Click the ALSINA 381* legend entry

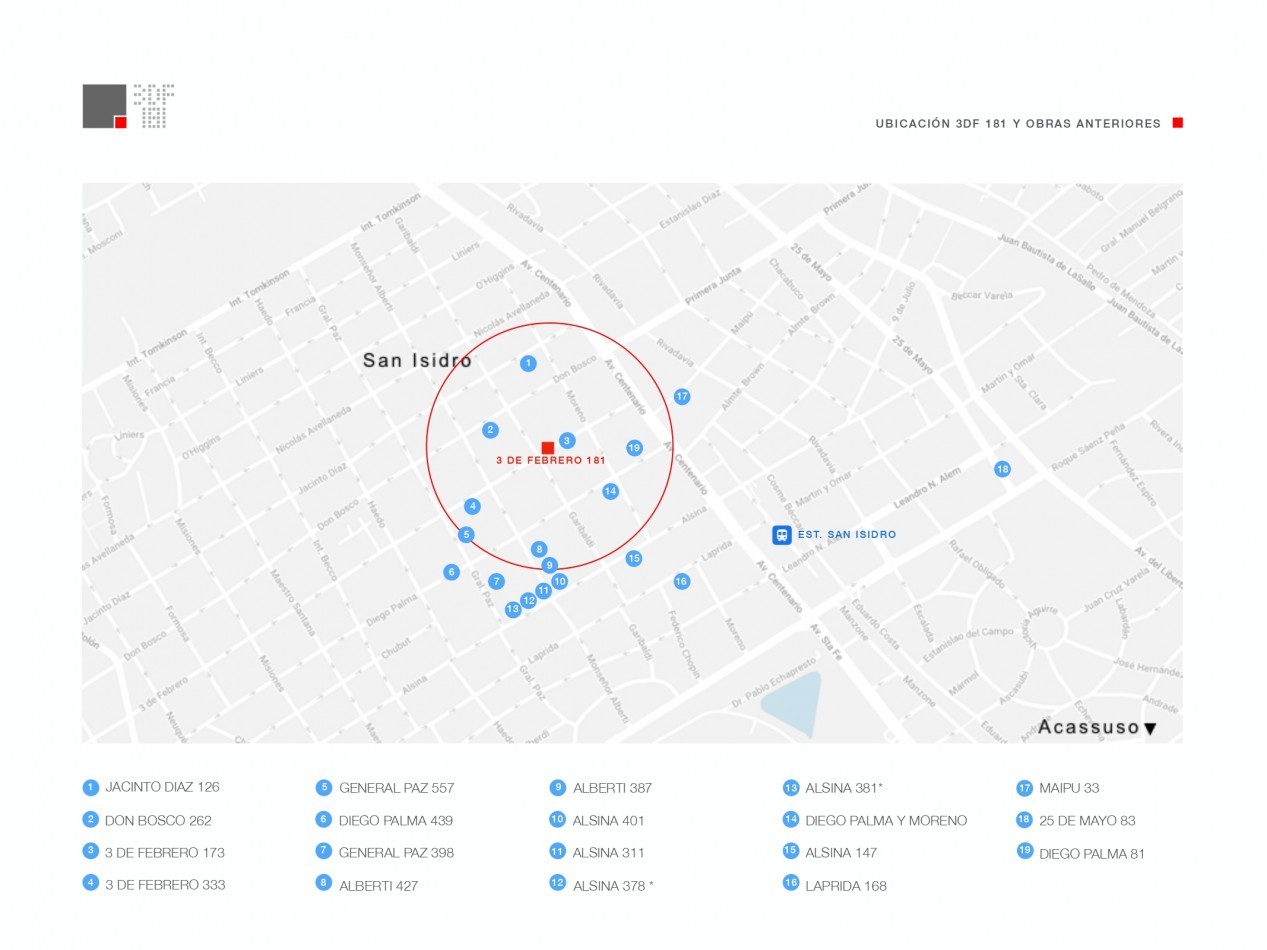tap(844, 788)
